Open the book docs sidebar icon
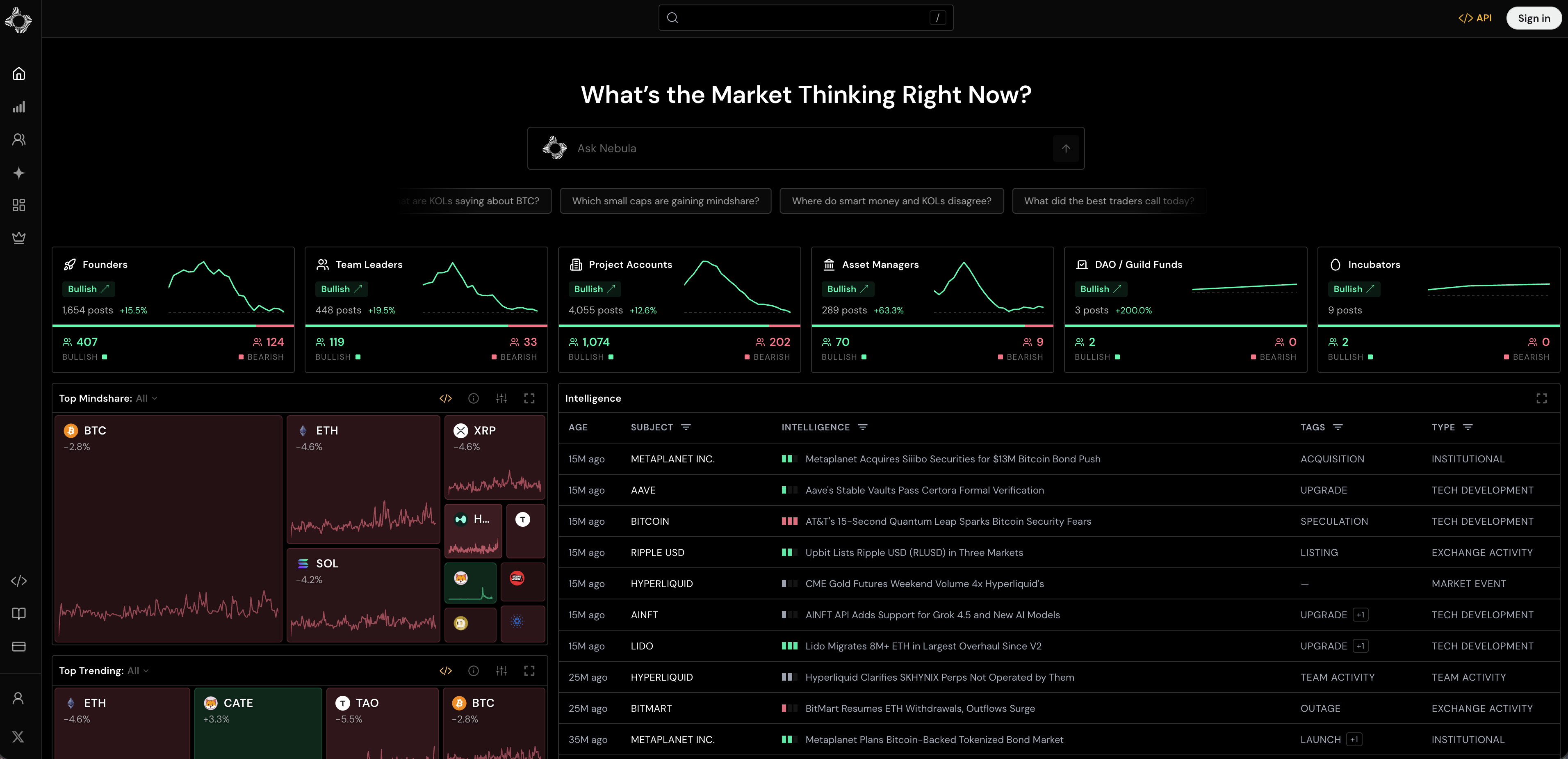 (x=19, y=613)
